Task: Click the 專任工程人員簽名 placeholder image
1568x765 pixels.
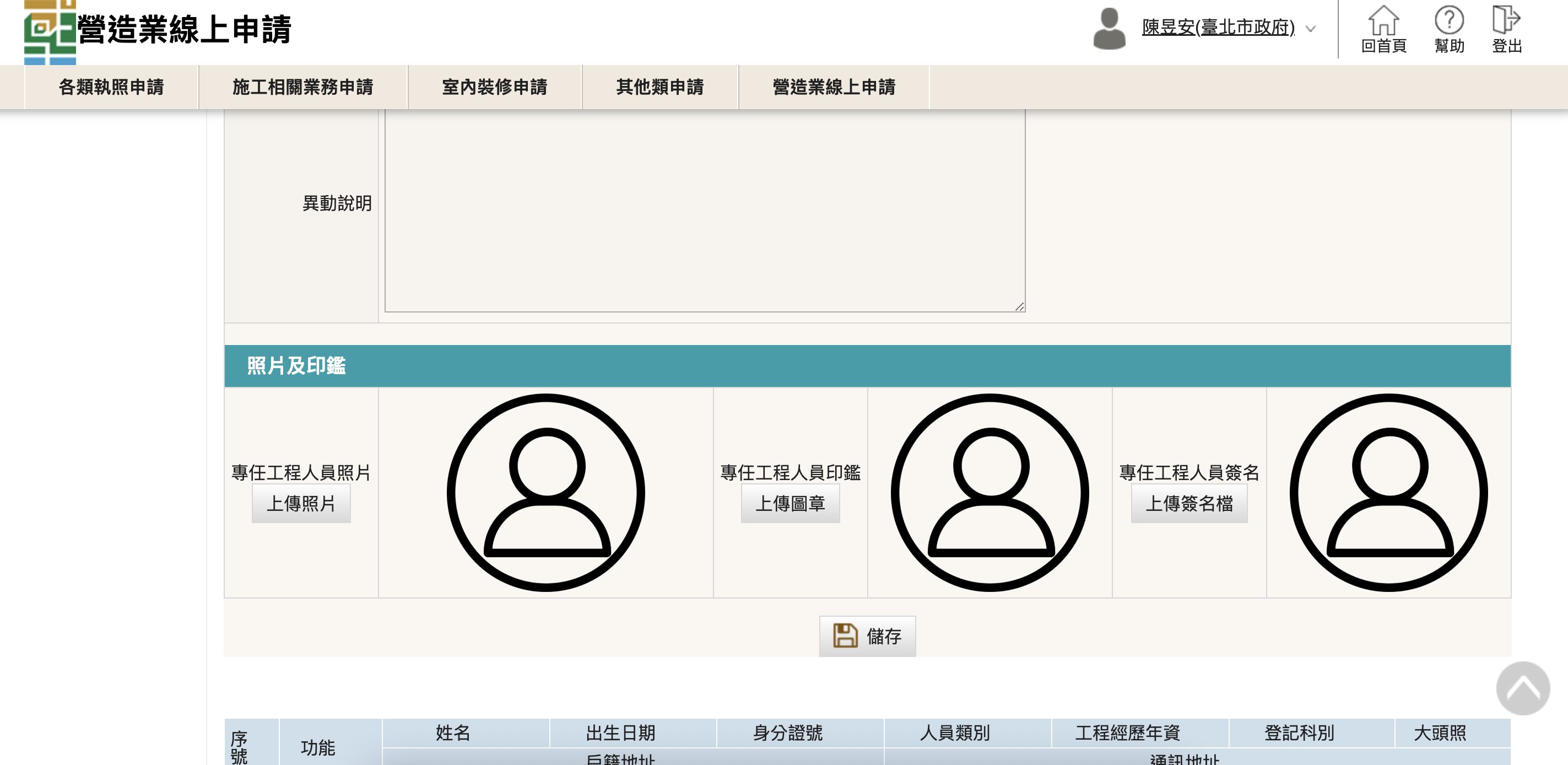Action: pos(1388,492)
